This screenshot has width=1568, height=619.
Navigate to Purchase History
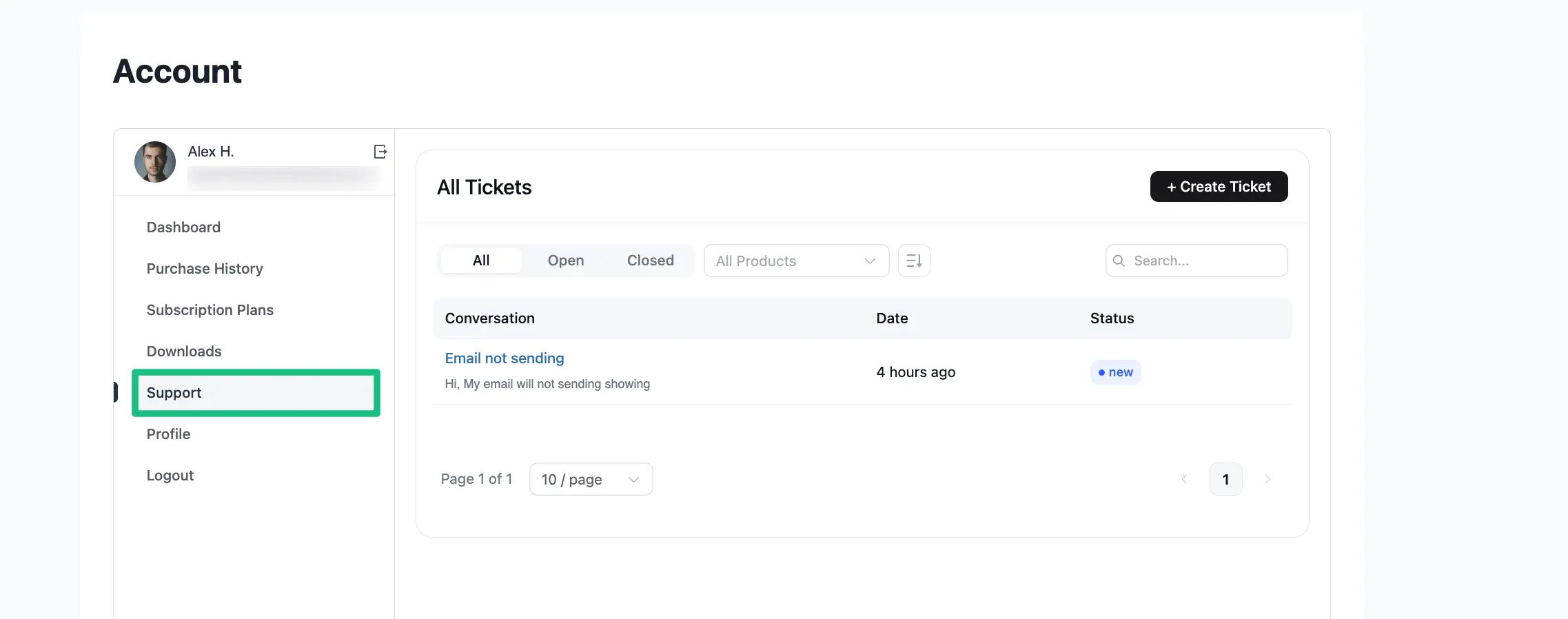pos(205,269)
